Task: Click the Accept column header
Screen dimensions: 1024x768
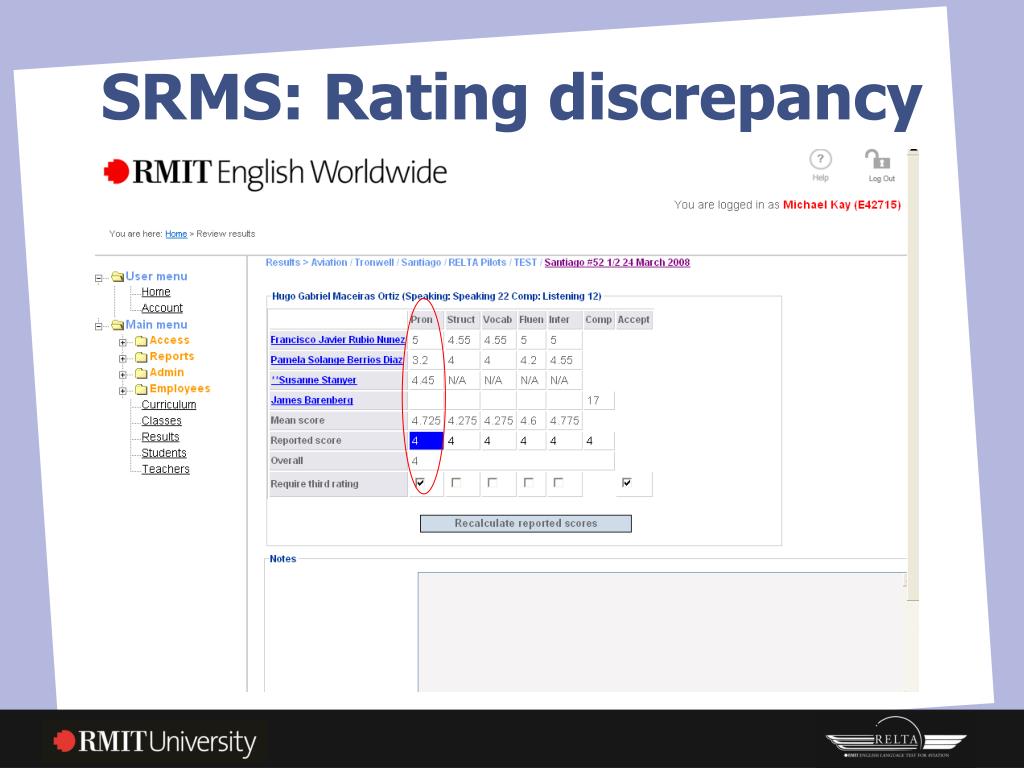Action: (633, 319)
